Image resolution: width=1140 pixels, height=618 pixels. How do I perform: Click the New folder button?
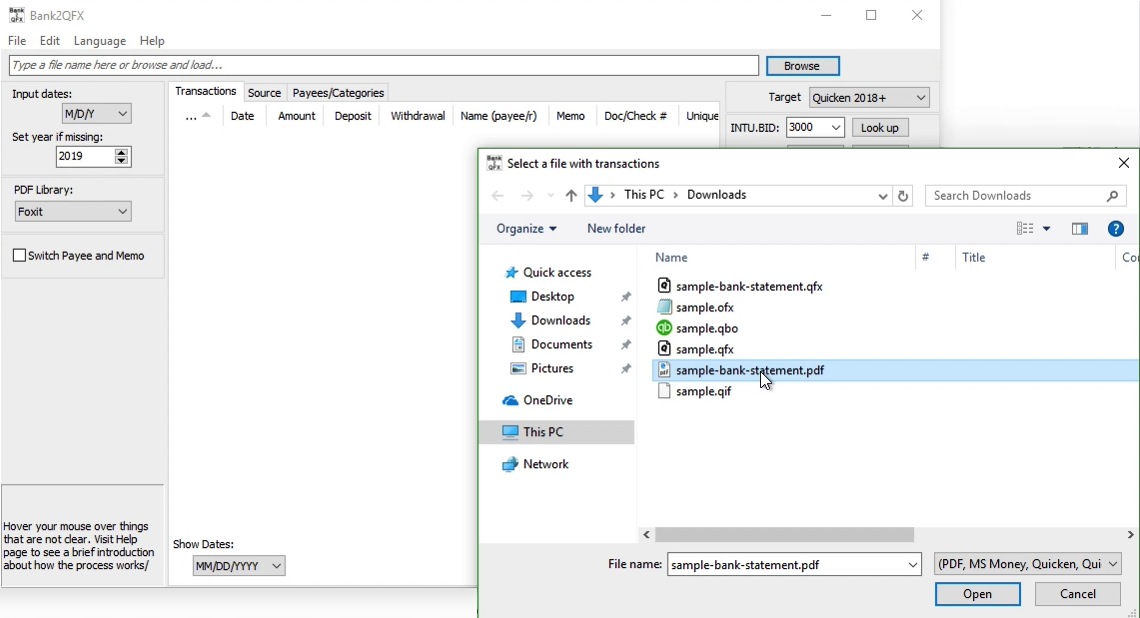tap(616, 228)
